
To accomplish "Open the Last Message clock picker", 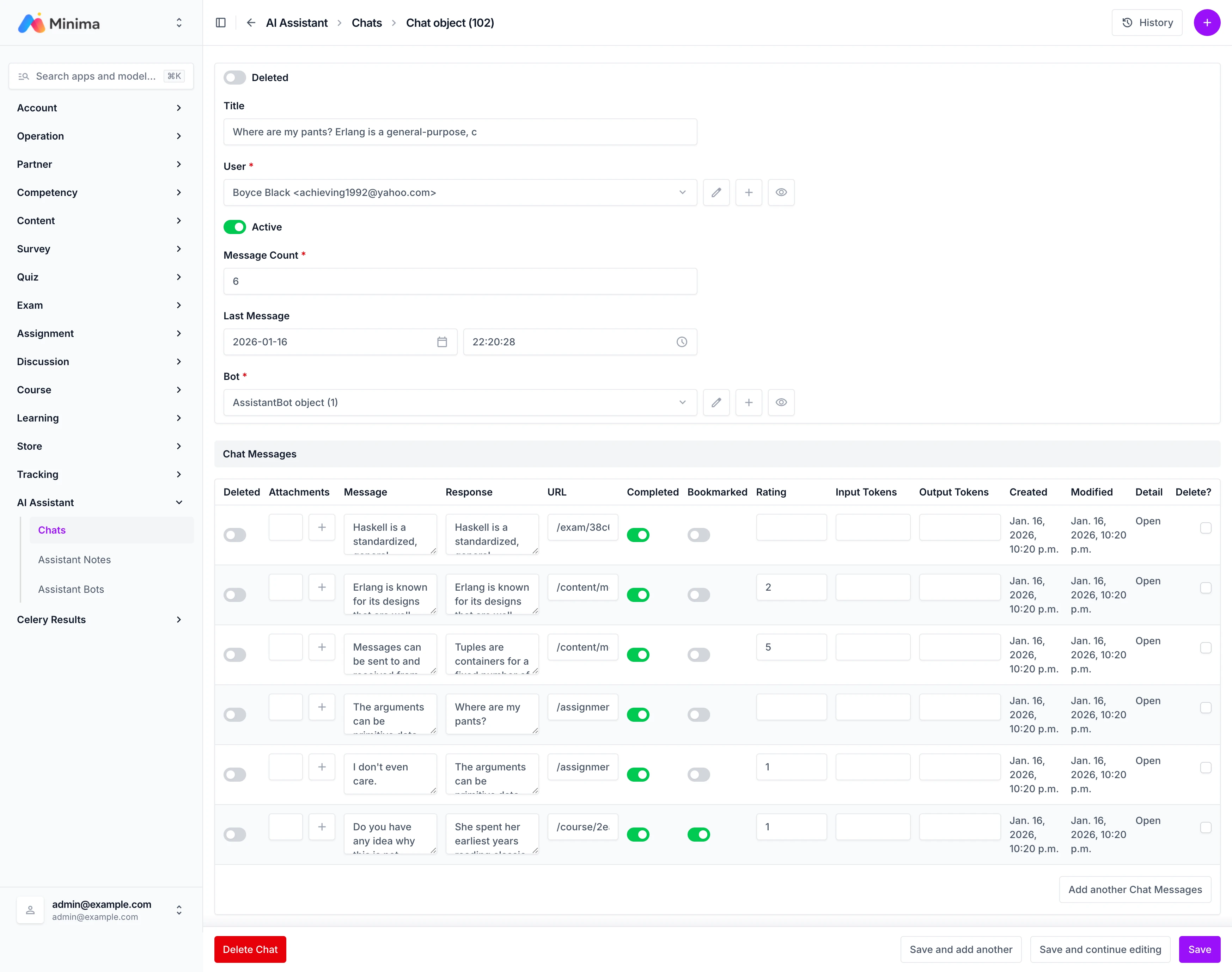I will click(682, 342).
